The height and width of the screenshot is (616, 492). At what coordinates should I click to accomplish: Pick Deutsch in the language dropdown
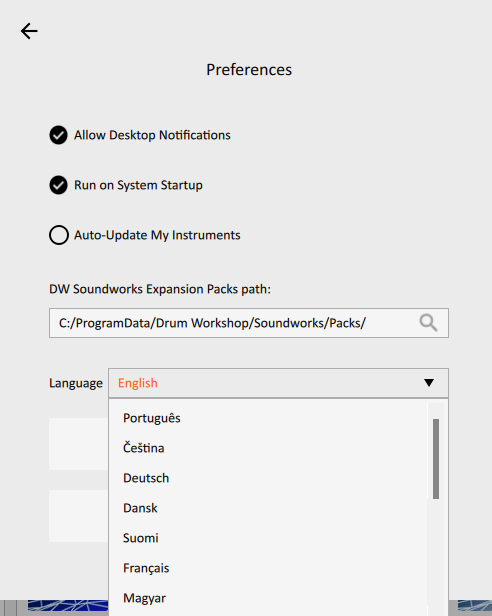click(x=146, y=478)
